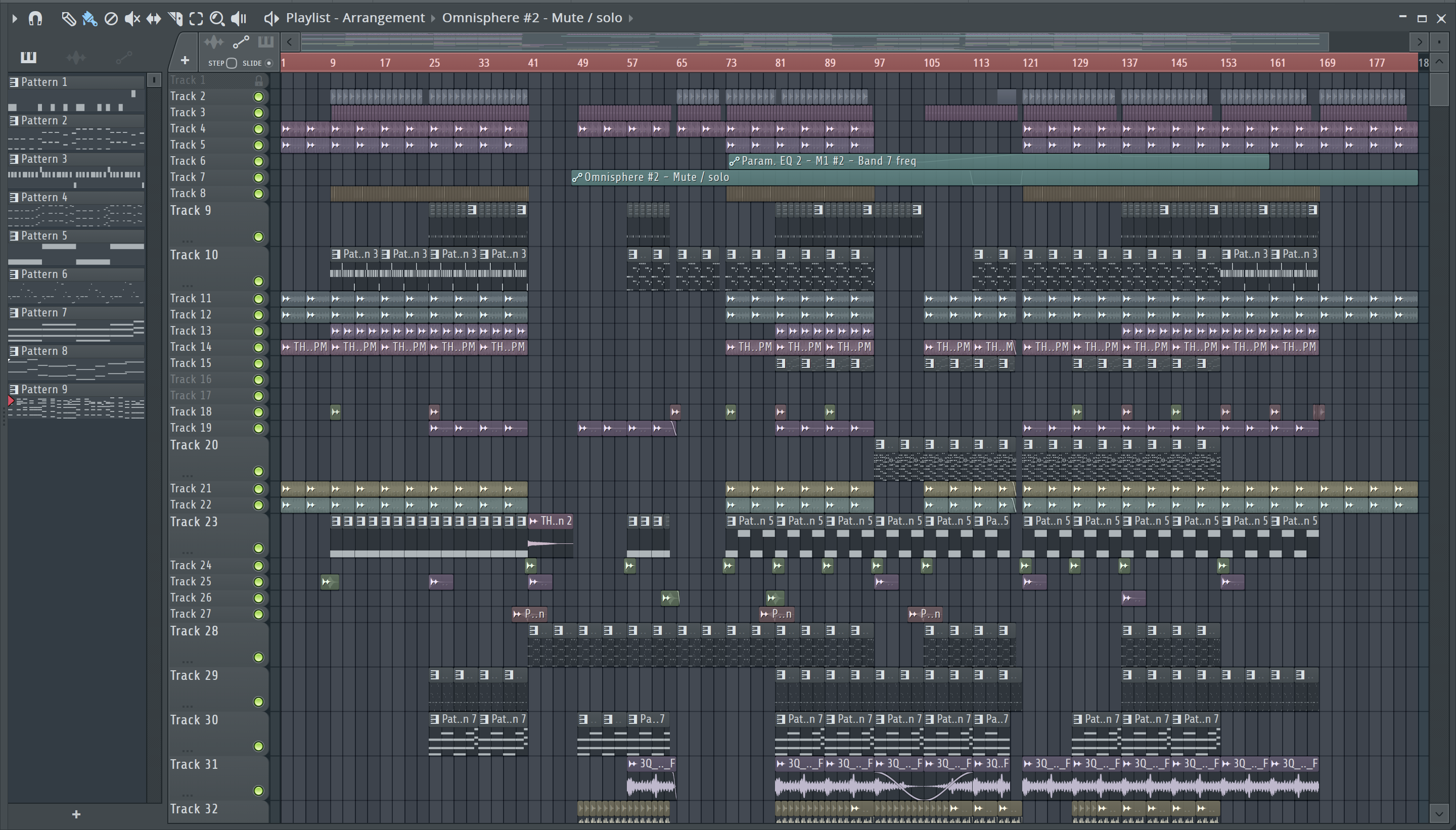The image size is (1456, 830).
Task: Click bar 49 on the timeline ruler
Action: pyautogui.click(x=582, y=63)
